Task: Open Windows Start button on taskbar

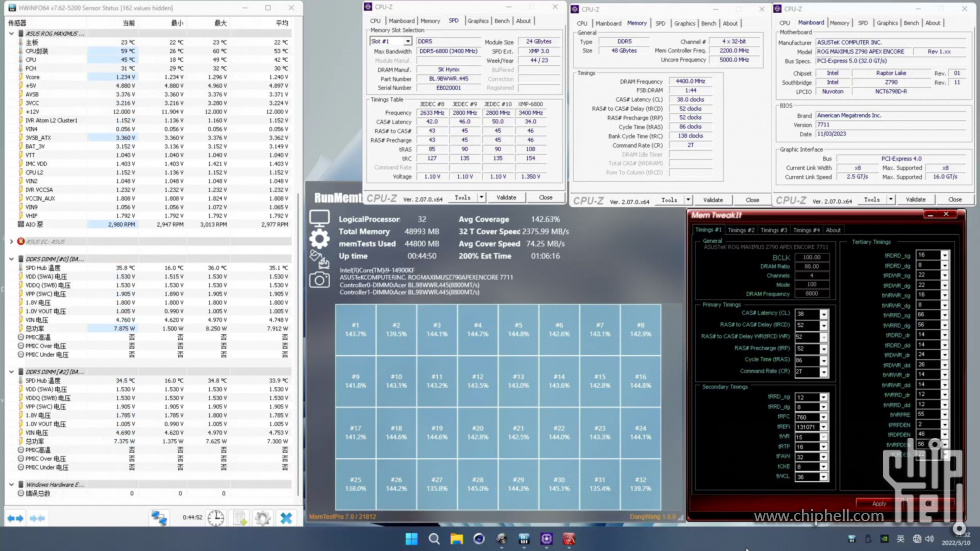Action: 411,539
